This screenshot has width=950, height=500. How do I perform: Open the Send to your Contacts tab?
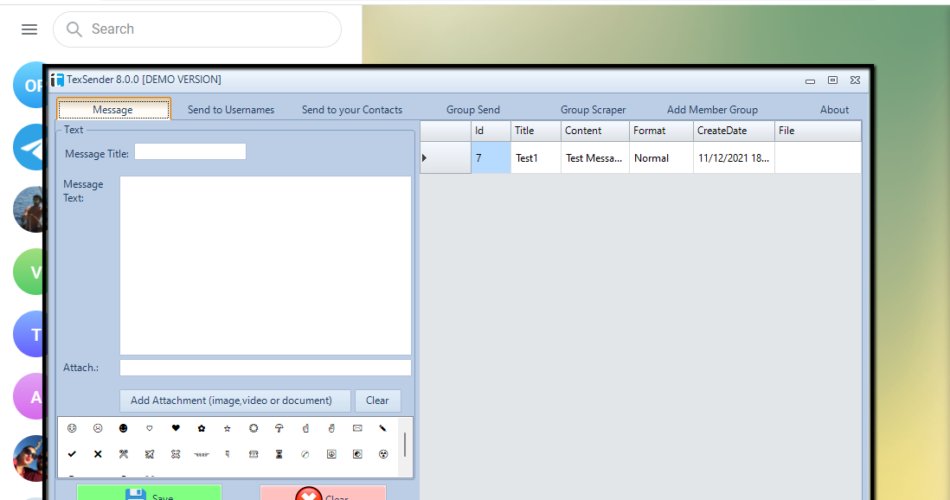(x=352, y=110)
